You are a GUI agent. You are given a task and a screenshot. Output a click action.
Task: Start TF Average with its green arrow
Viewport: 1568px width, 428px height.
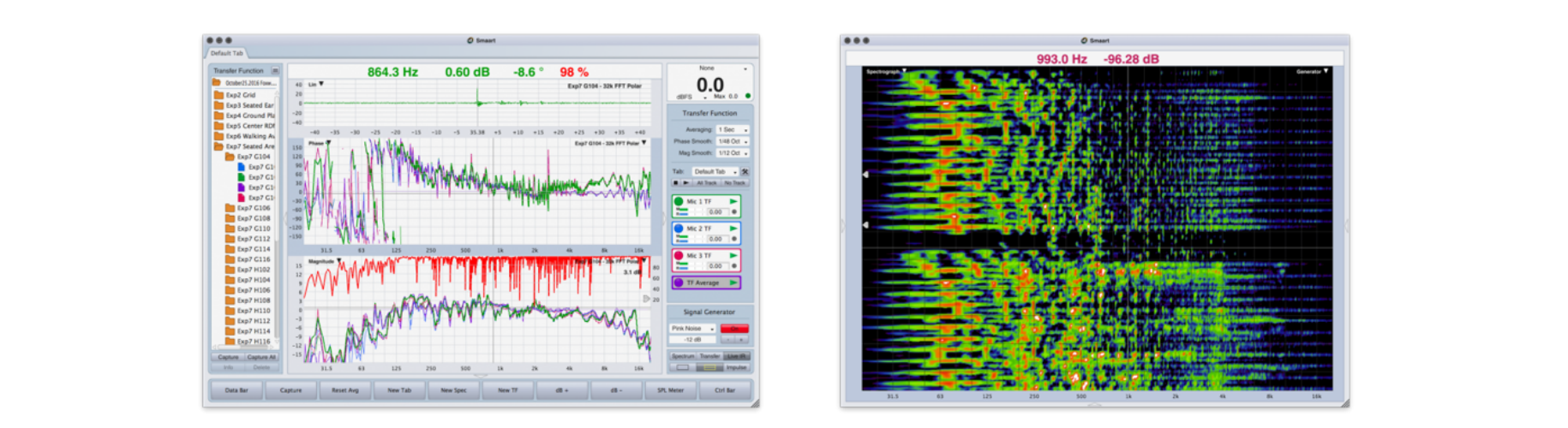[733, 282]
